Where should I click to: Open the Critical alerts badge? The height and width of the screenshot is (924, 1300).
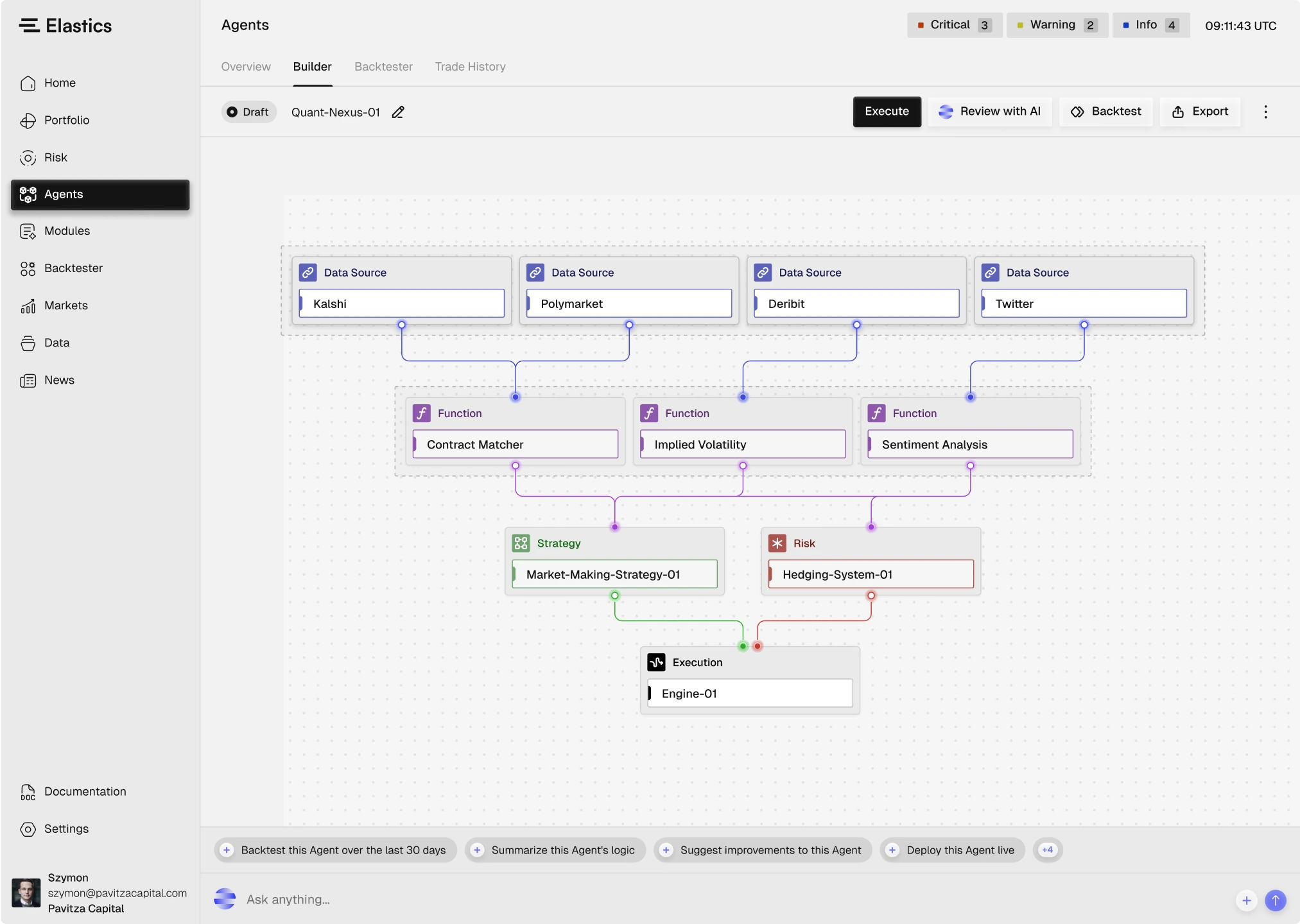(955, 25)
